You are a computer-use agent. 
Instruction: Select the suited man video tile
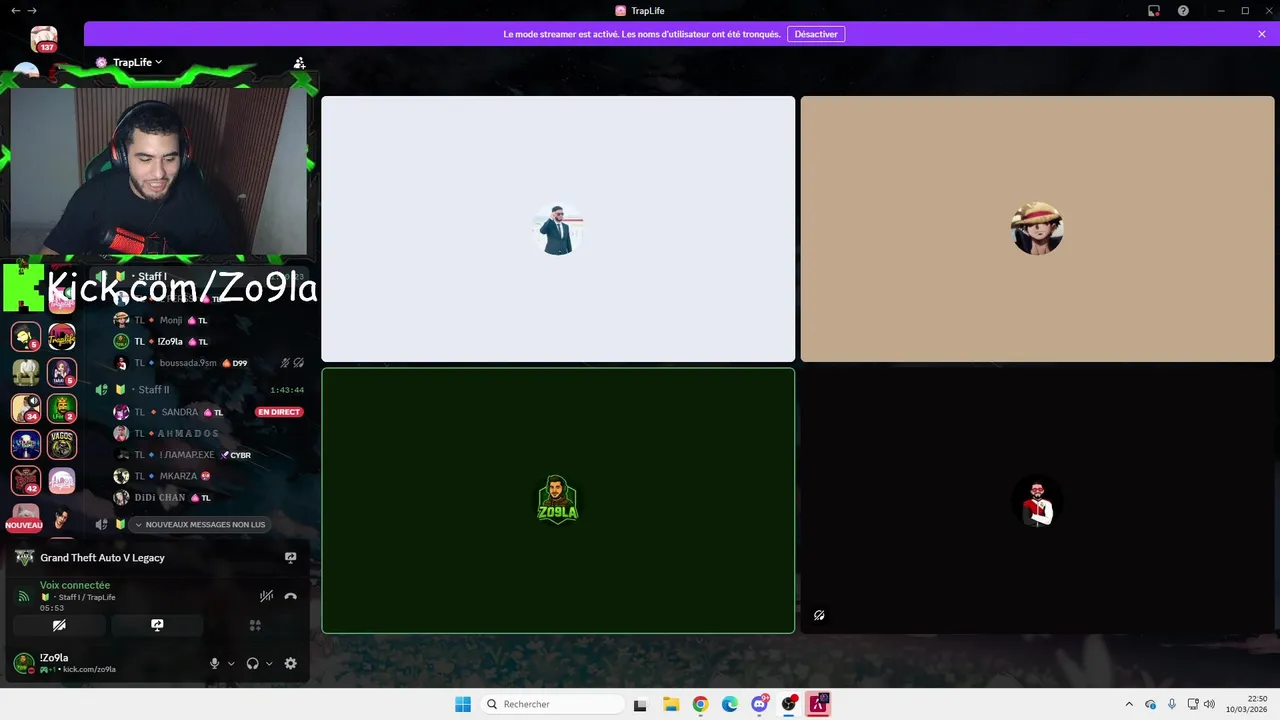(x=558, y=229)
